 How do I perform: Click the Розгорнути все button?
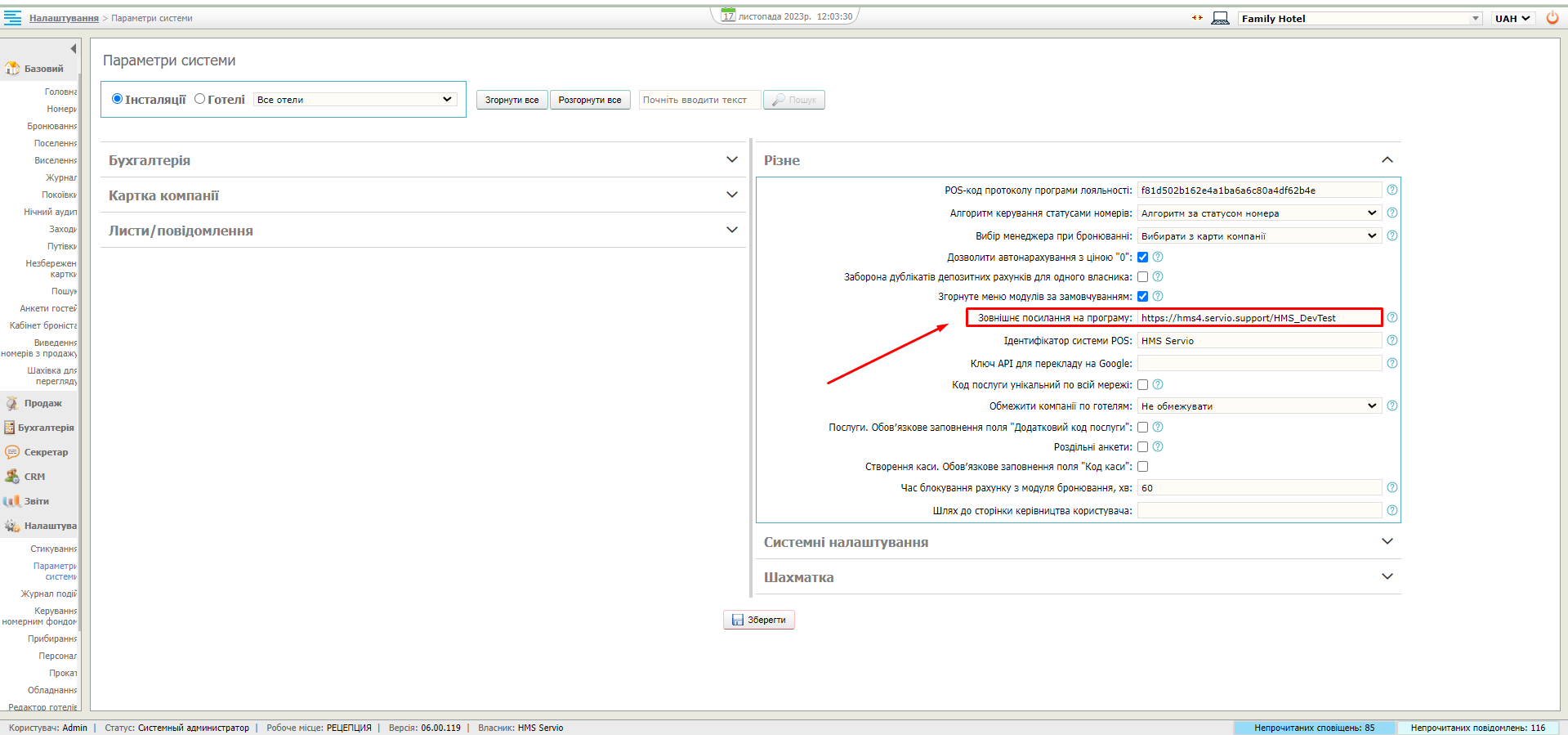[x=589, y=100]
